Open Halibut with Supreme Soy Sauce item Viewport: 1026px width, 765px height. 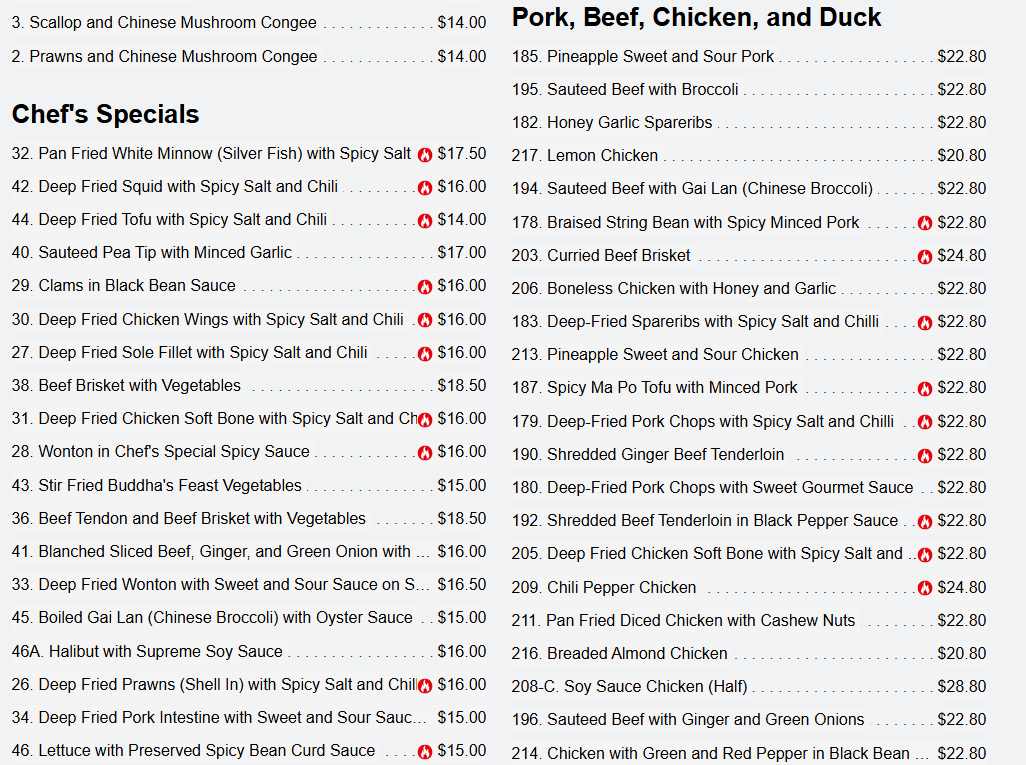249,652
